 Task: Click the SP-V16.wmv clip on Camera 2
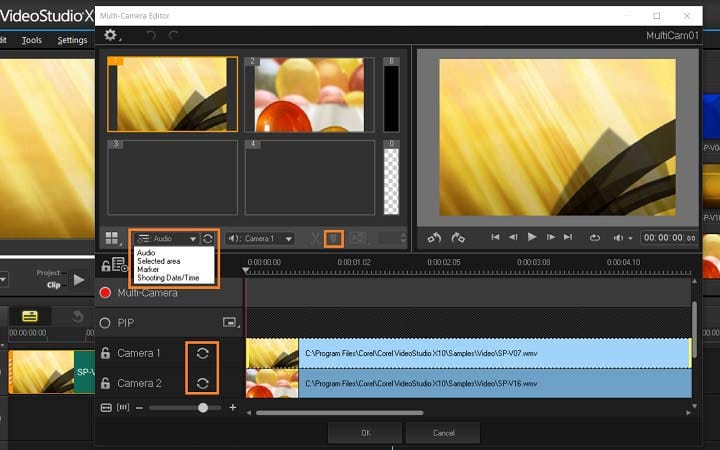[x=468, y=383]
